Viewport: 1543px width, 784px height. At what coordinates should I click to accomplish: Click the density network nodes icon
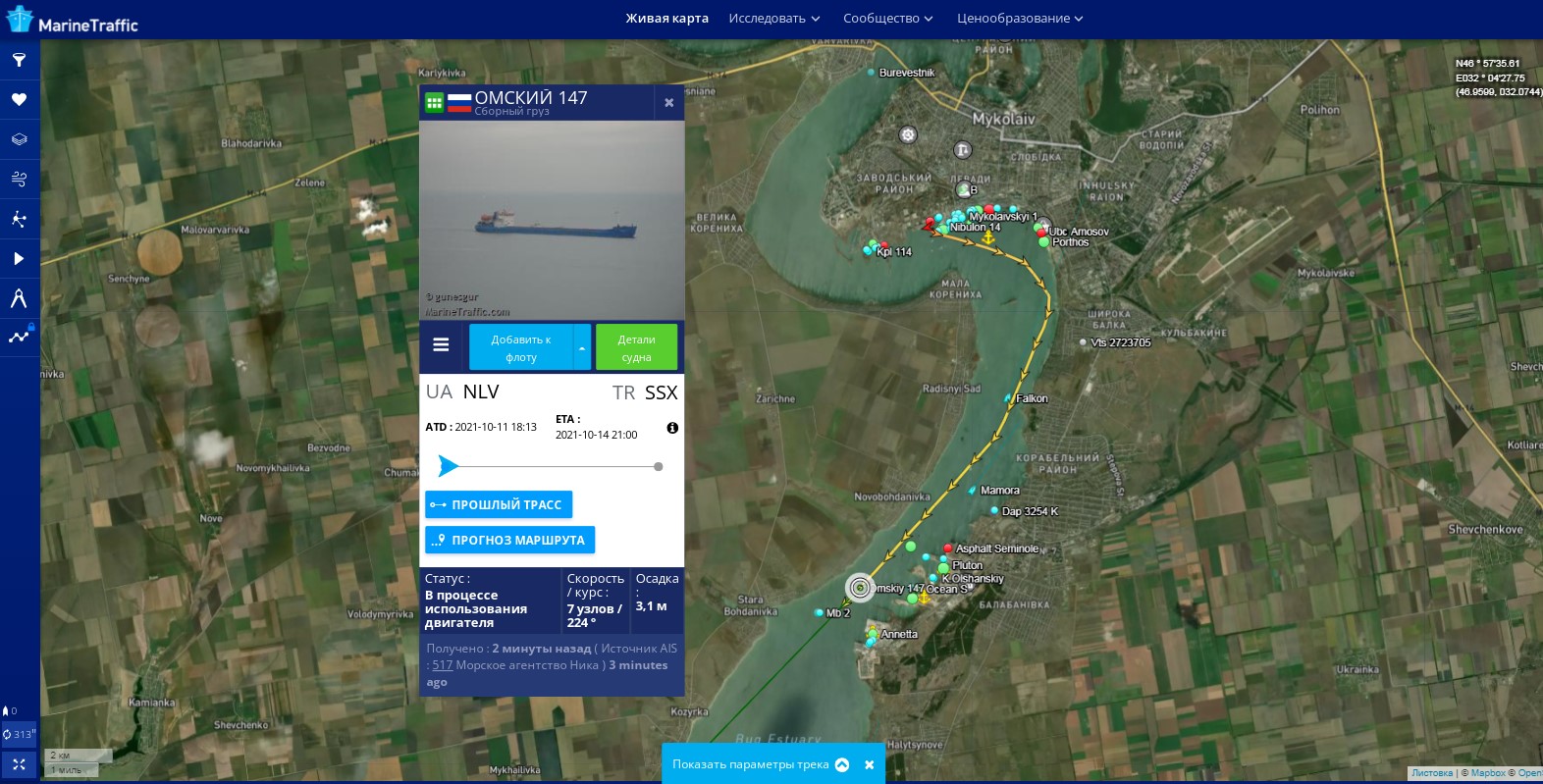click(19, 219)
